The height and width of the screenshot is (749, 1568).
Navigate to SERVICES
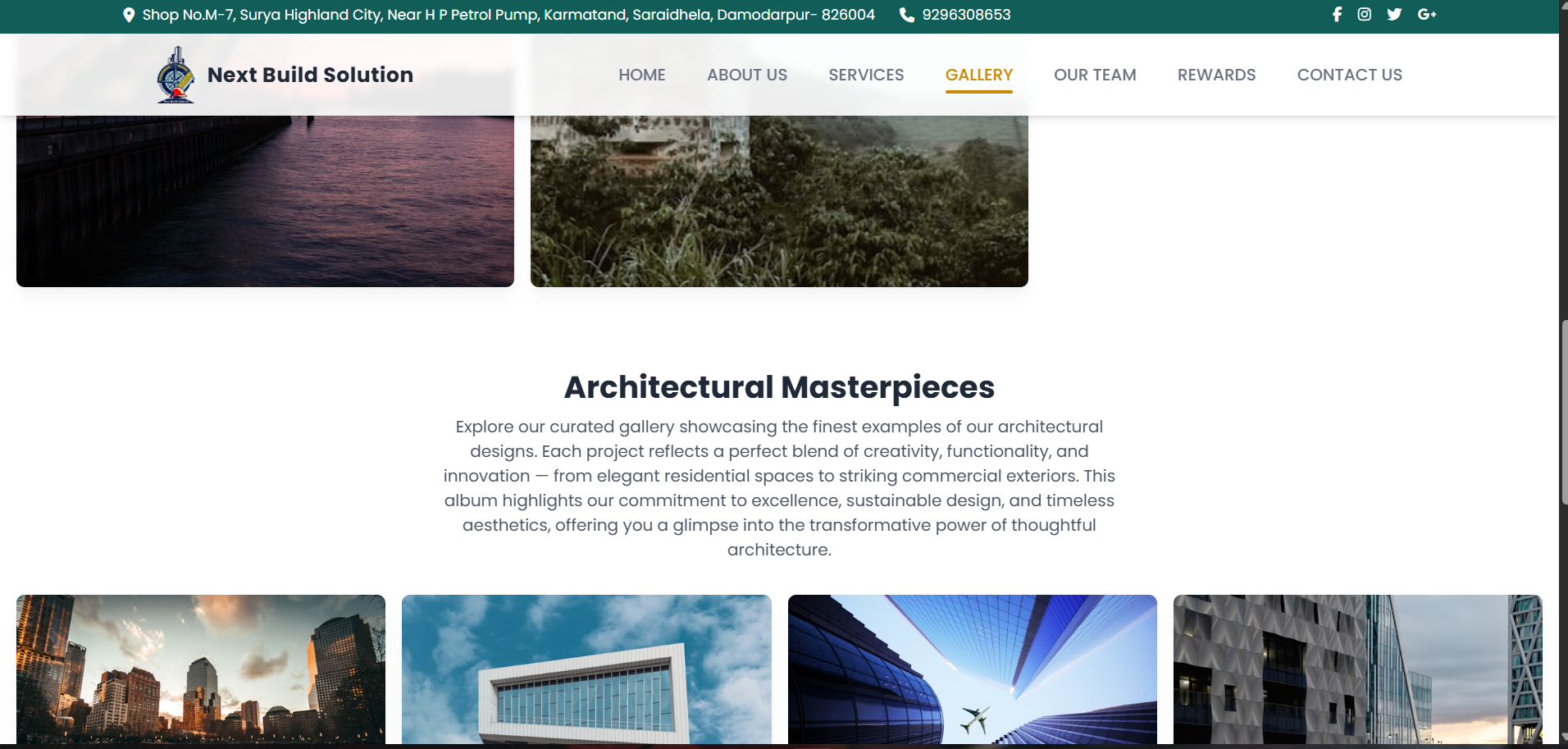866,75
